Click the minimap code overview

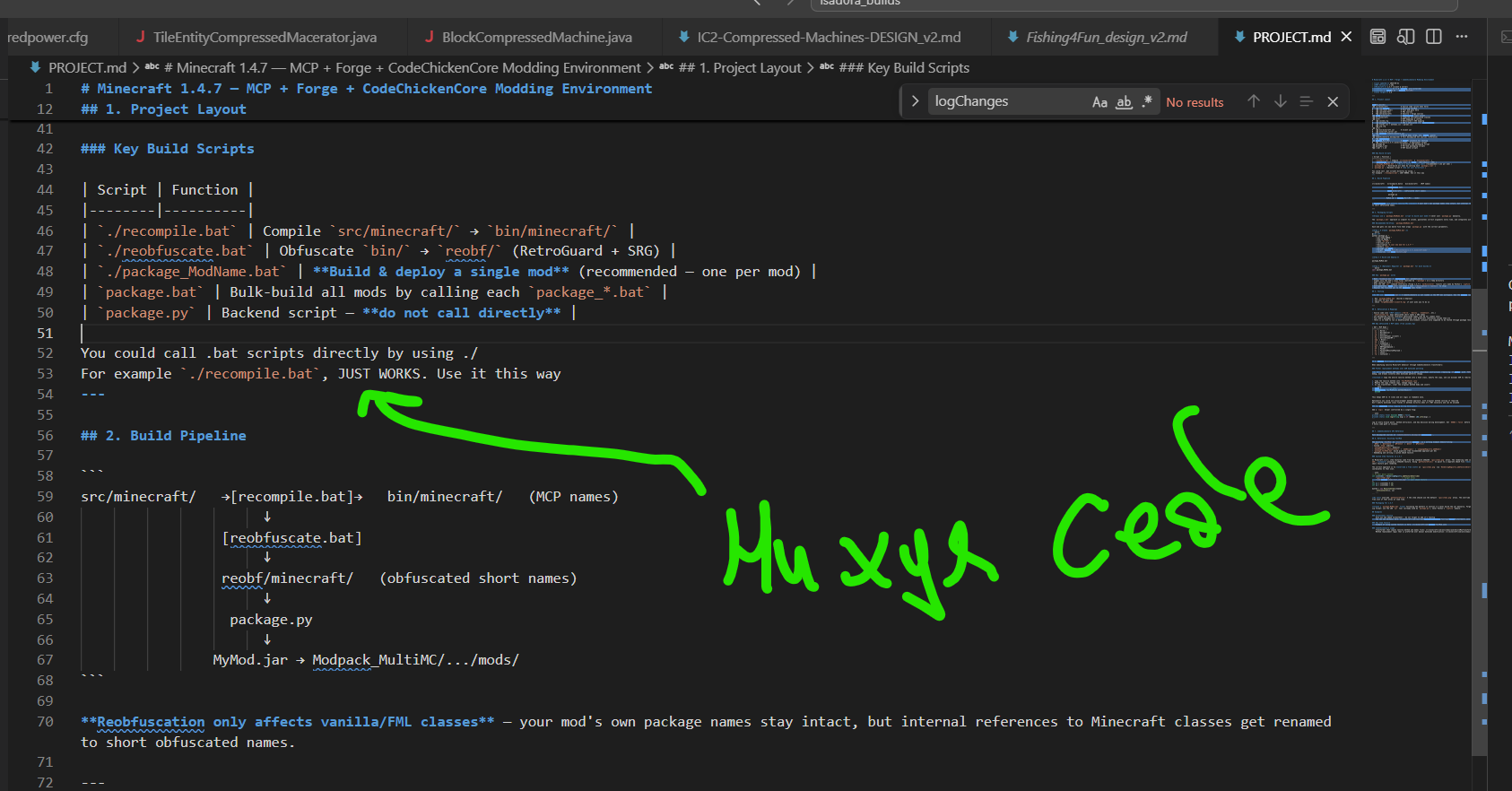click(x=1421, y=305)
